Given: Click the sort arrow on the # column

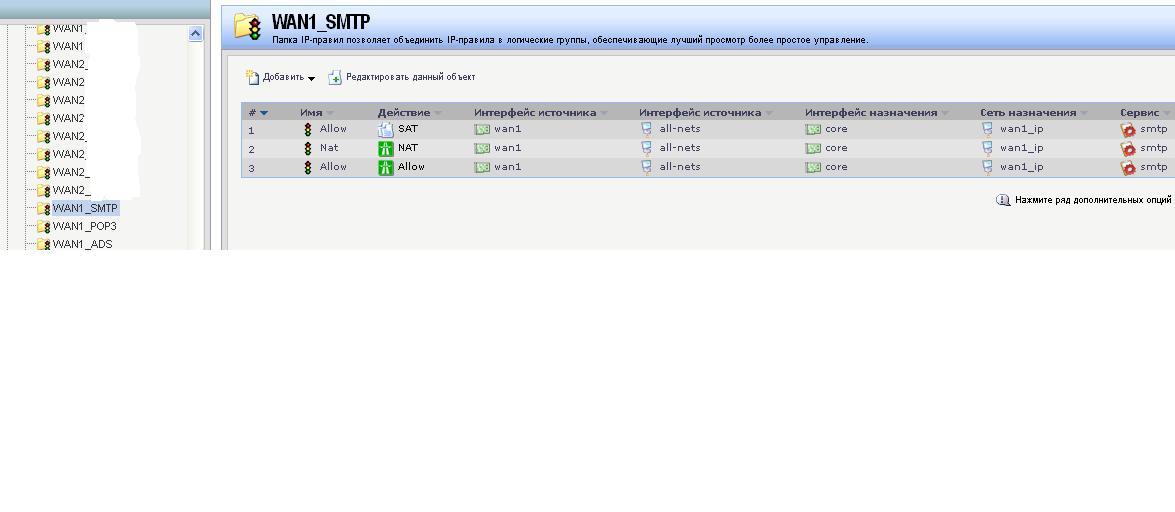Looking at the screenshot, I should pos(264,113).
